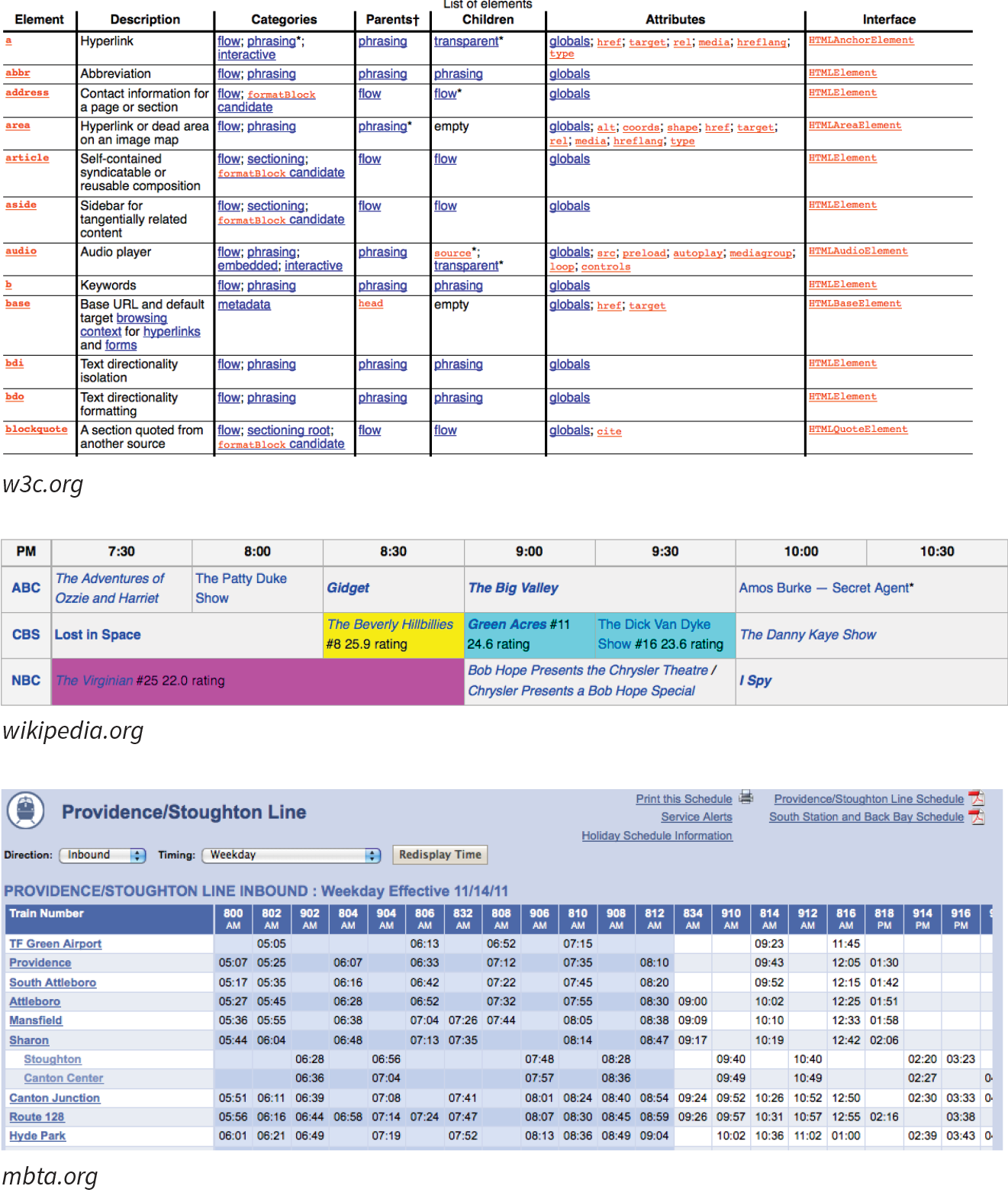1008x1199 pixels.
Task: Open the aside element link
Action: [x=21, y=205]
